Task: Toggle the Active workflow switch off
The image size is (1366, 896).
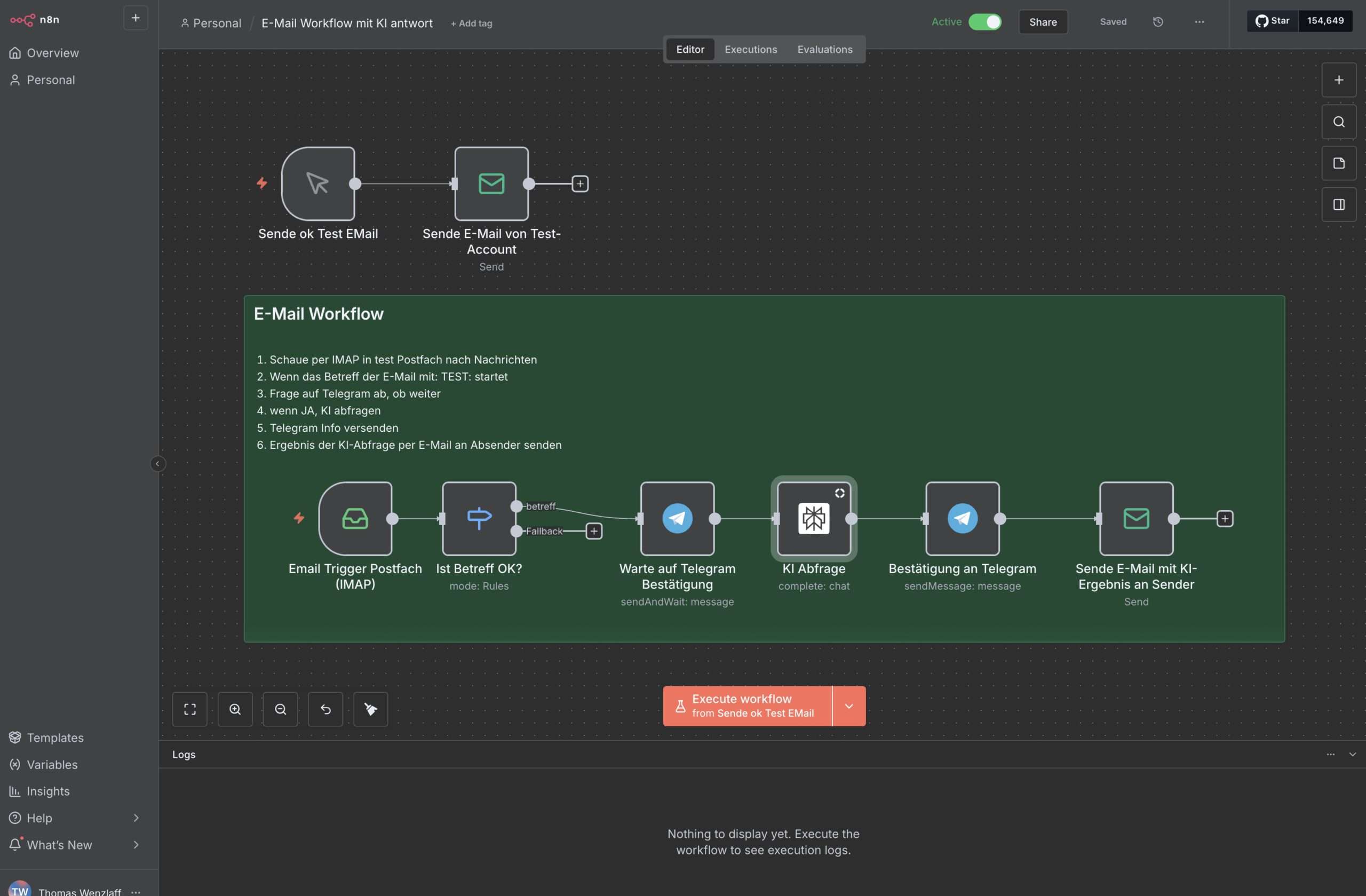Action: click(984, 22)
